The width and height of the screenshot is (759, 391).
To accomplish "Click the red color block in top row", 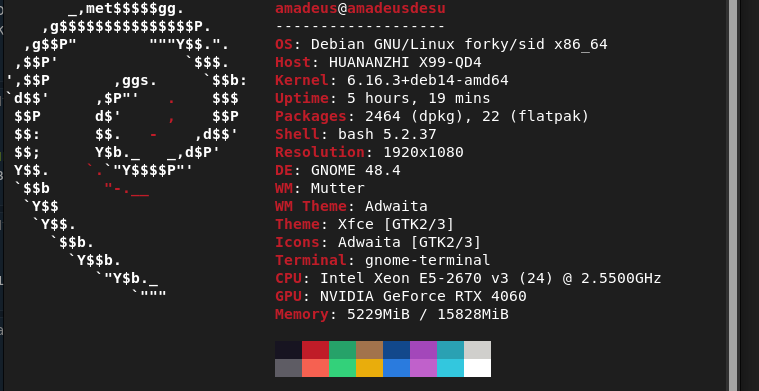I will click(315, 350).
